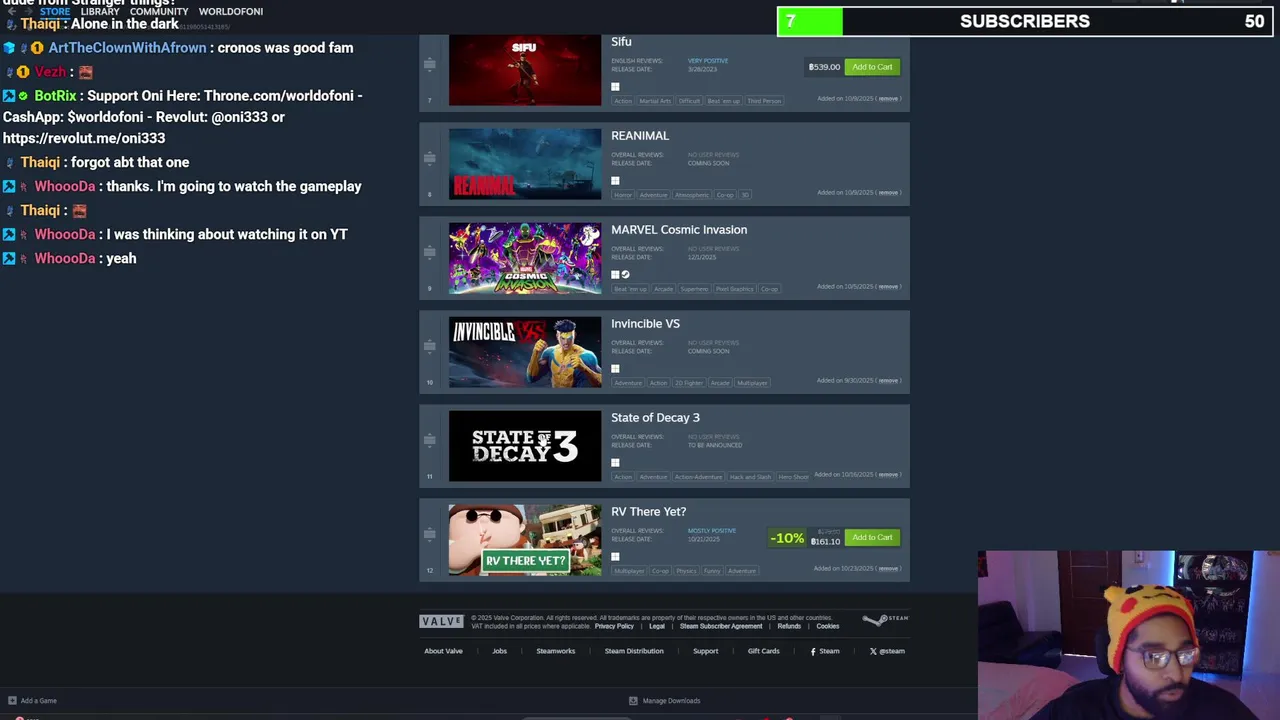Screen dimensions: 1280x720
Task: Click the drag handle on the Sifu row
Action: pyautogui.click(x=429, y=64)
